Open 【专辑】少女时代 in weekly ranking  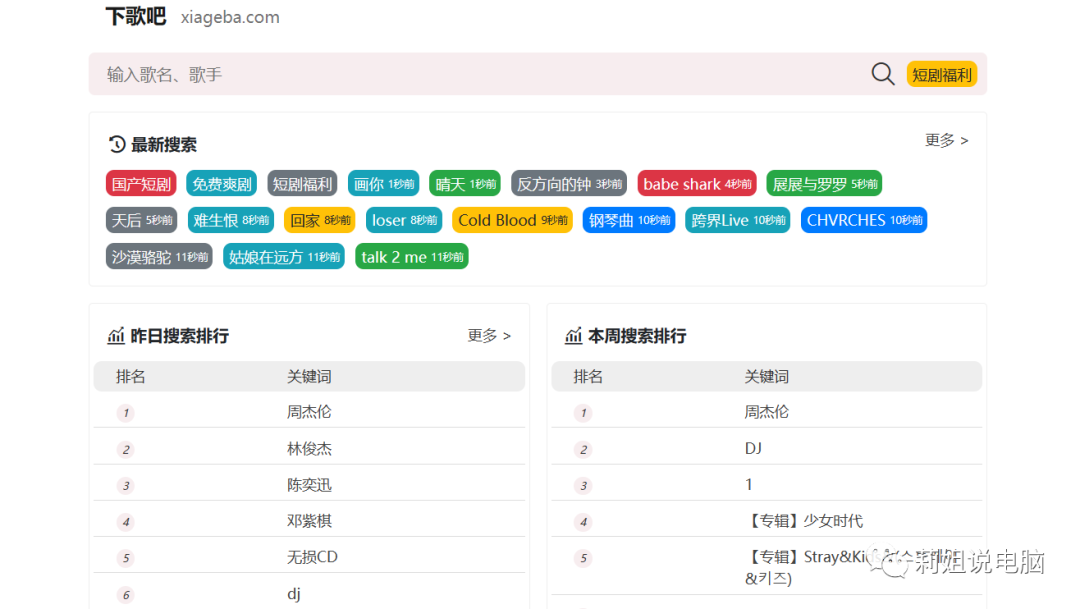pos(803,521)
